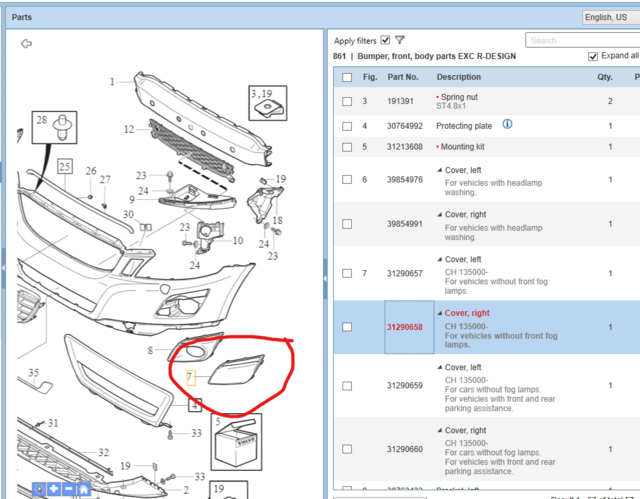Uncheck the Expand all checkbox
The height and width of the screenshot is (499, 640).
click(594, 57)
